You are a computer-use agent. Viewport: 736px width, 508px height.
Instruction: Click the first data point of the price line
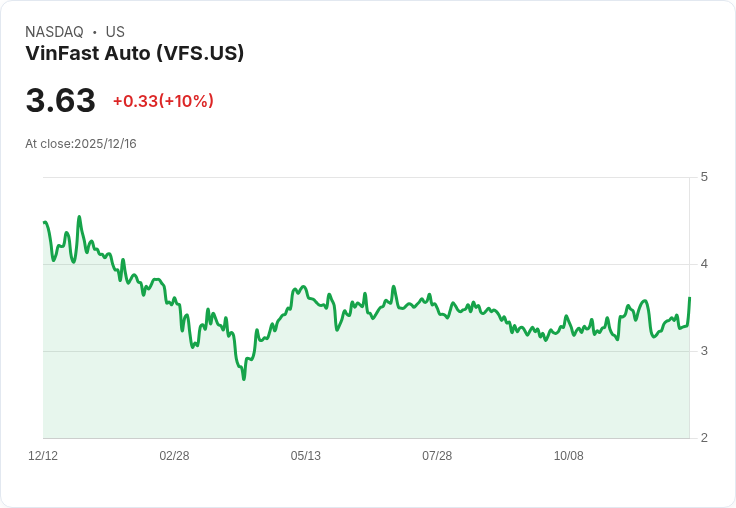click(44, 222)
